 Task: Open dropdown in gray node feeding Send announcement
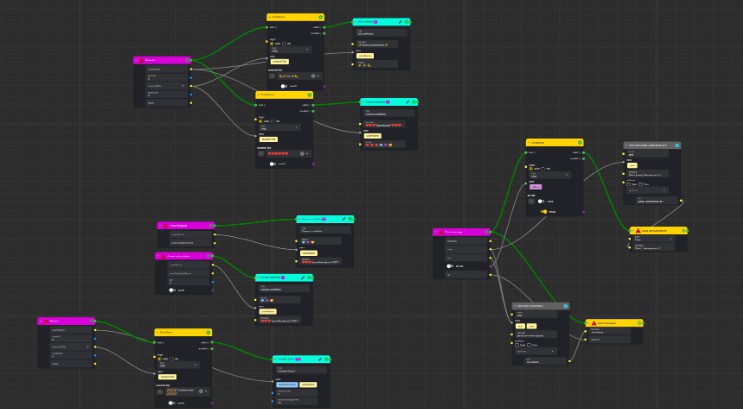647,190
